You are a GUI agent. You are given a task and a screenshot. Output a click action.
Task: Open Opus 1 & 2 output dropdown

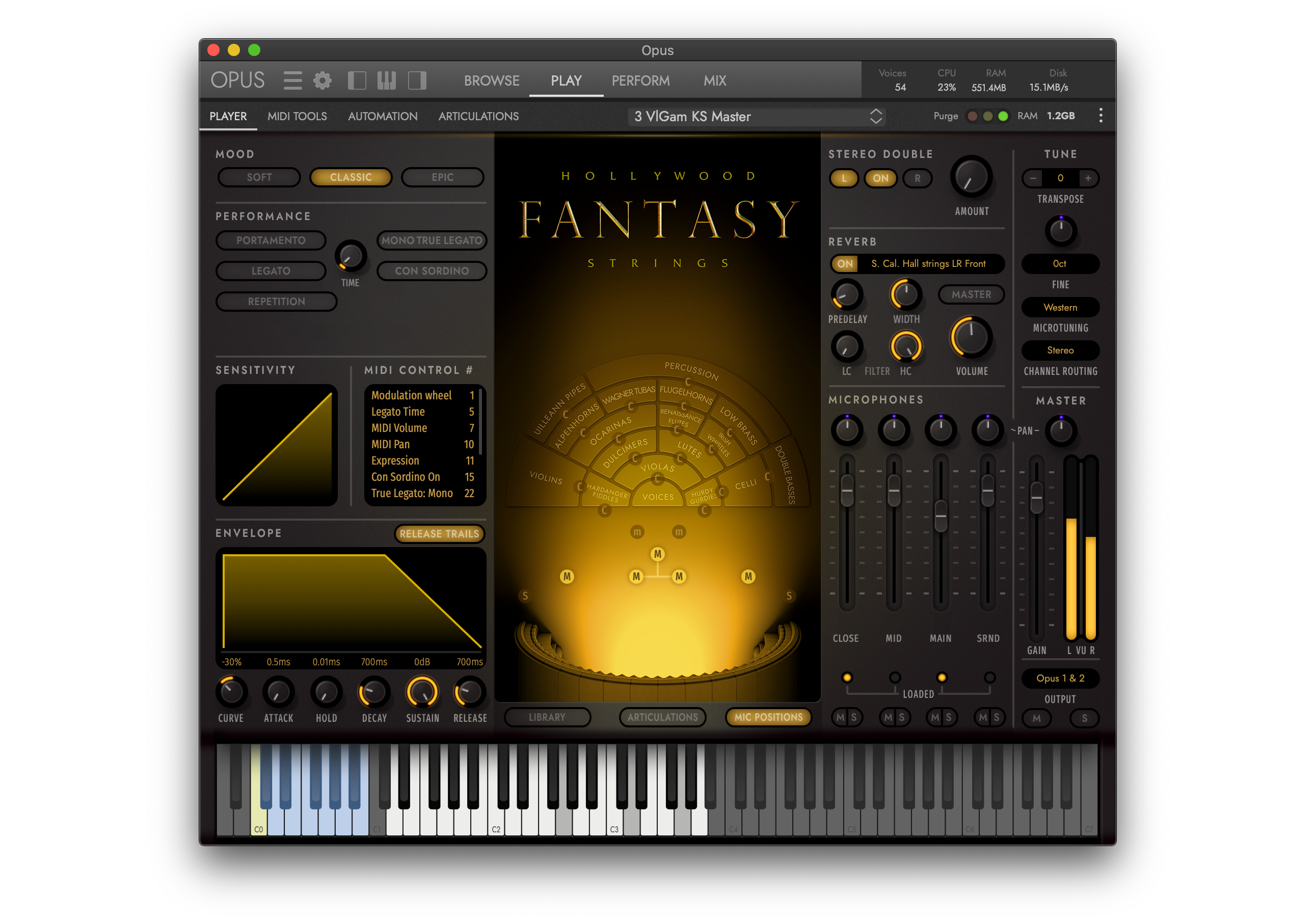tap(1060, 678)
